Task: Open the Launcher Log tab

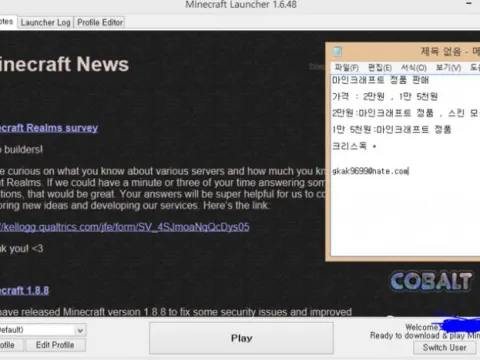Action: click(x=45, y=23)
